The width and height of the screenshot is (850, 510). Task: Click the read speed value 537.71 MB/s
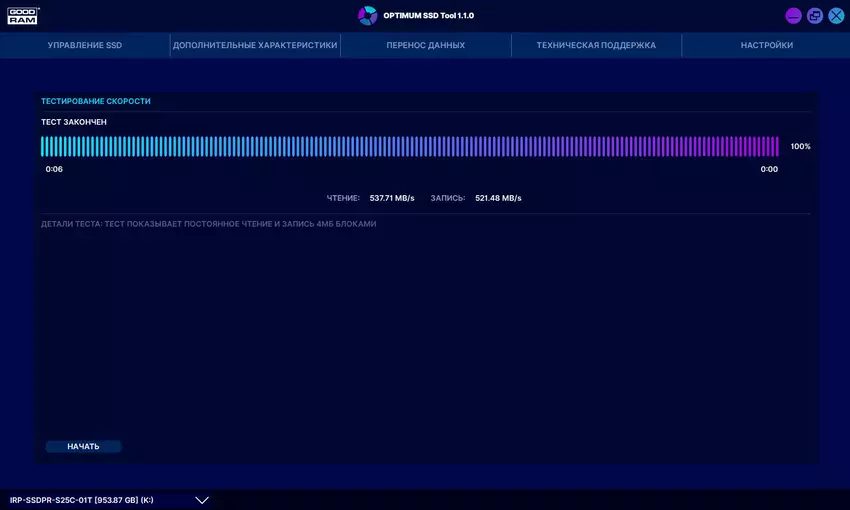point(391,198)
